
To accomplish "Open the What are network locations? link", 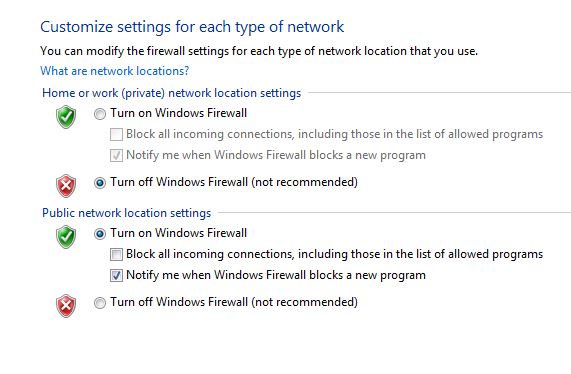I will (x=115, y=71).
